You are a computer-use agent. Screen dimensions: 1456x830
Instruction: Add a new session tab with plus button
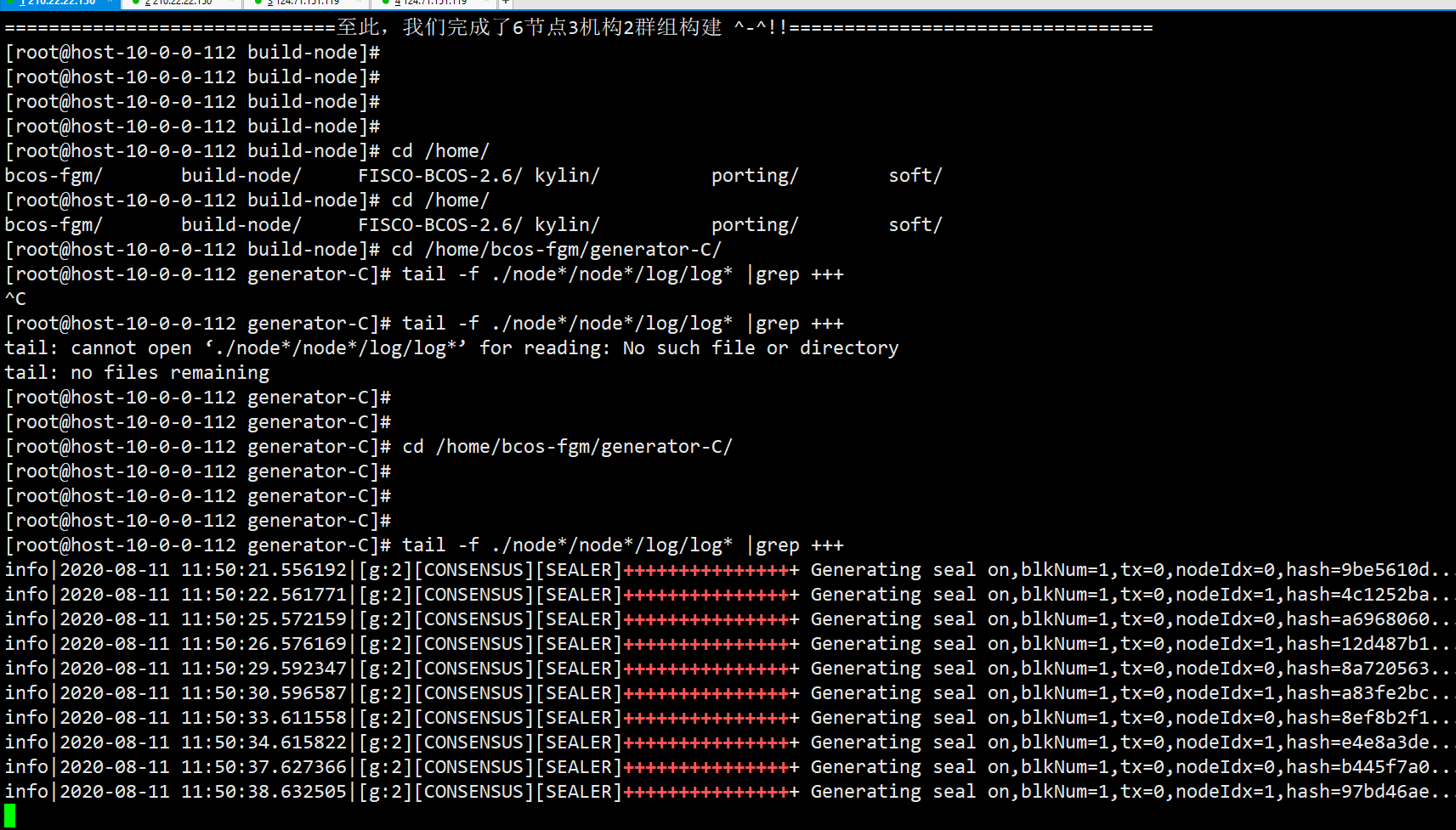coord(505,3)
